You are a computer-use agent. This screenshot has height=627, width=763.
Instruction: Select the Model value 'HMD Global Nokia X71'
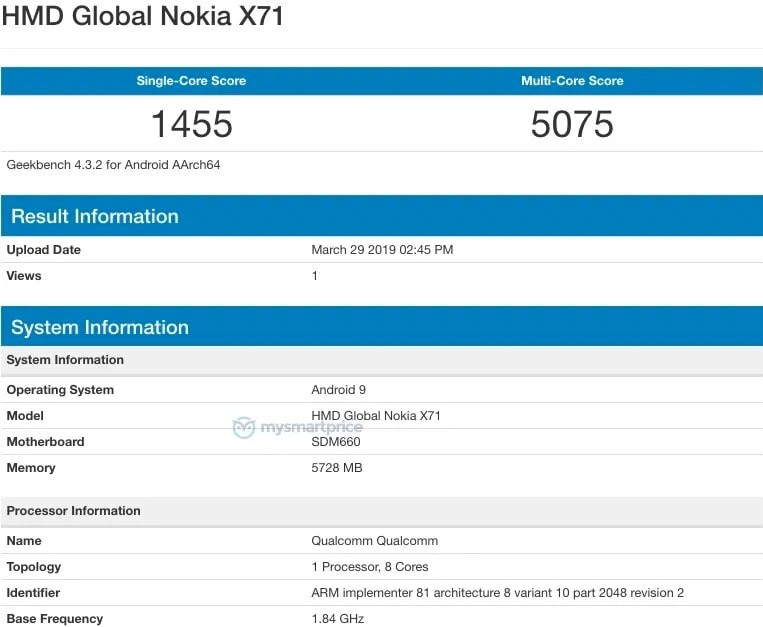(376, 416)
